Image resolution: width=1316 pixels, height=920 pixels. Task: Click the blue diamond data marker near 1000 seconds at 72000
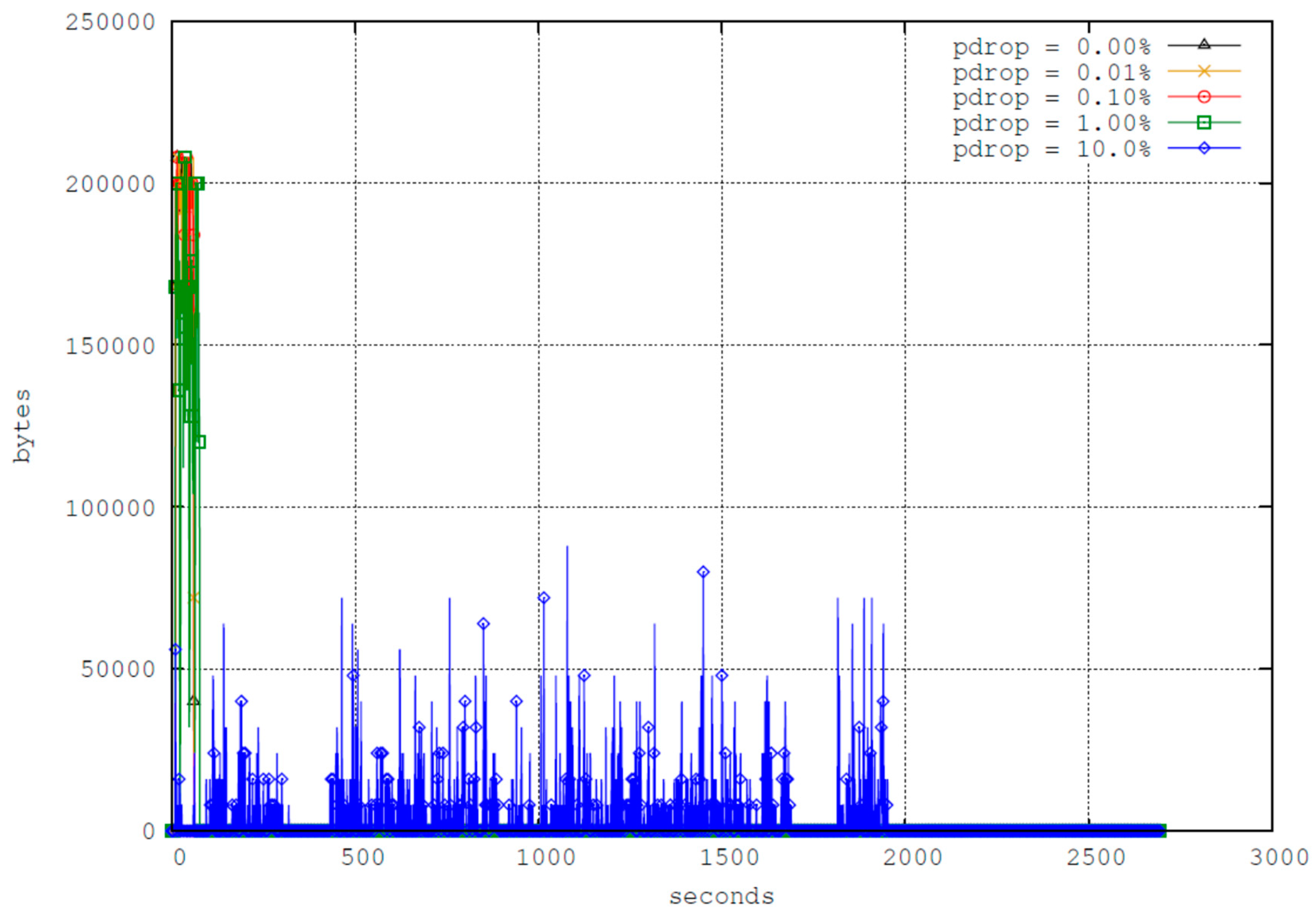click(x=543, y=598)
